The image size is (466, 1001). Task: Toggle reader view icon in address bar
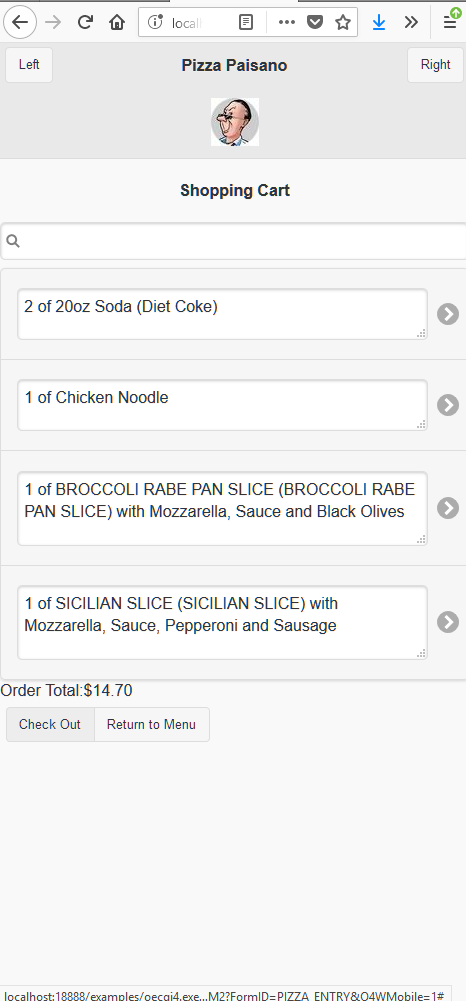[246, 22]
